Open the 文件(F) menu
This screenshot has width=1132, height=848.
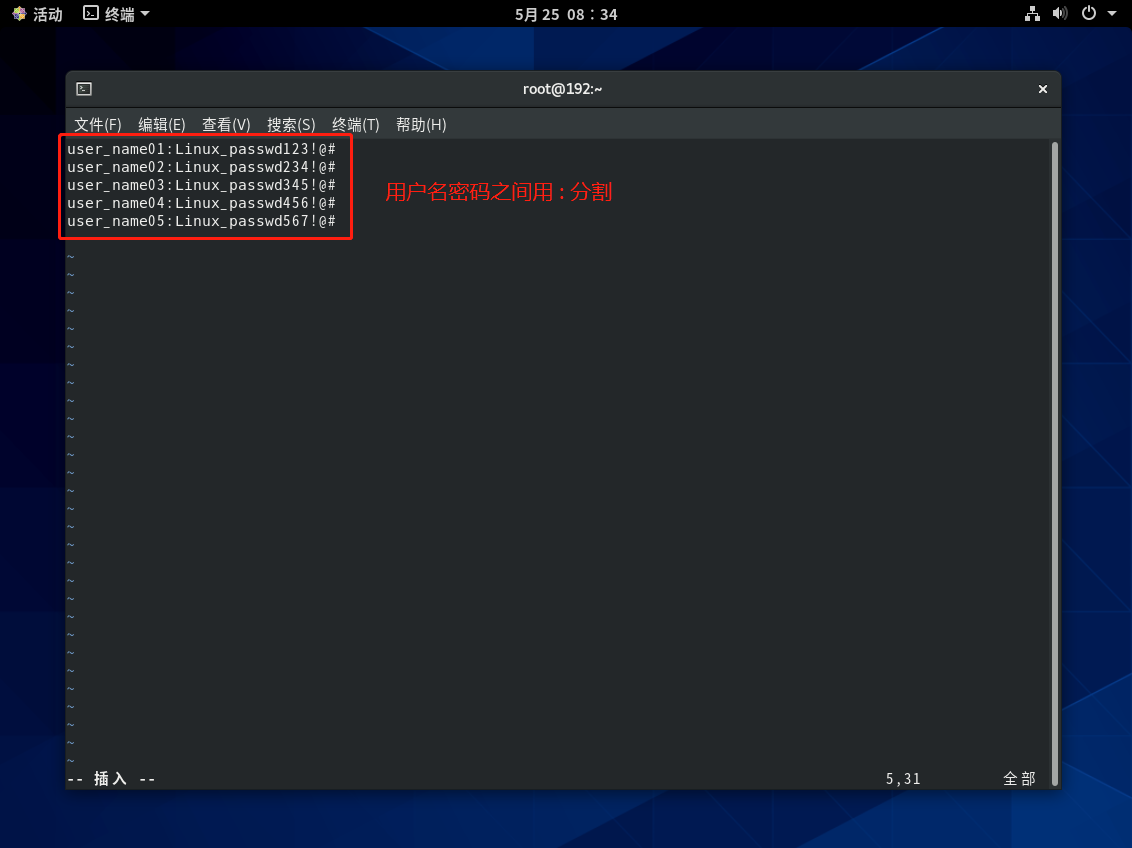(x=97, y=124)
